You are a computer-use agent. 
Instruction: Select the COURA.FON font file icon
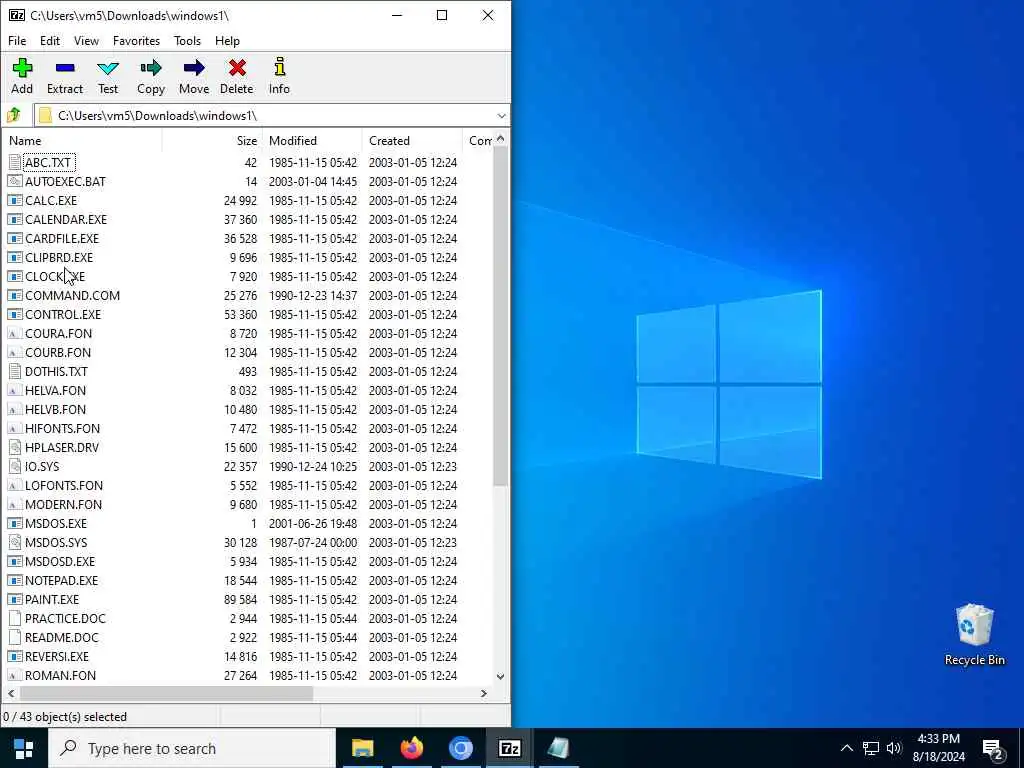pyautogui.click(x=15, y=334)
